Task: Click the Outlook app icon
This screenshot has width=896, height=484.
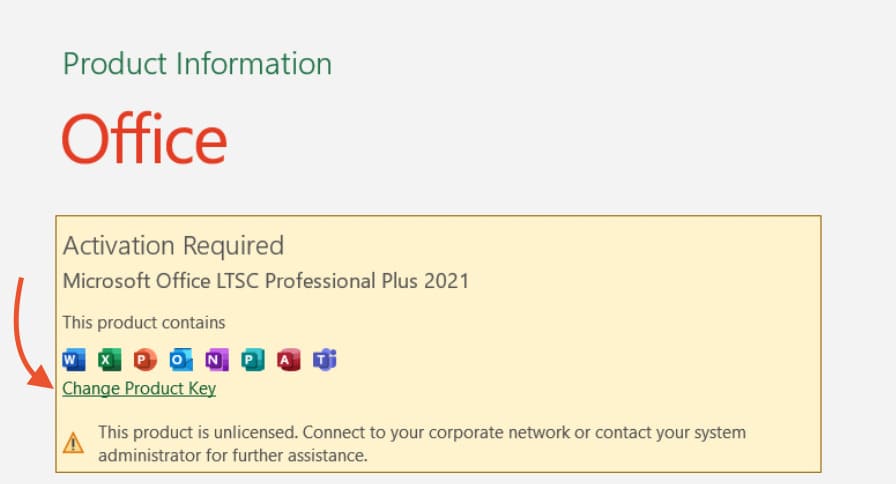Action: pyautogui.click(x=181, y=360)
